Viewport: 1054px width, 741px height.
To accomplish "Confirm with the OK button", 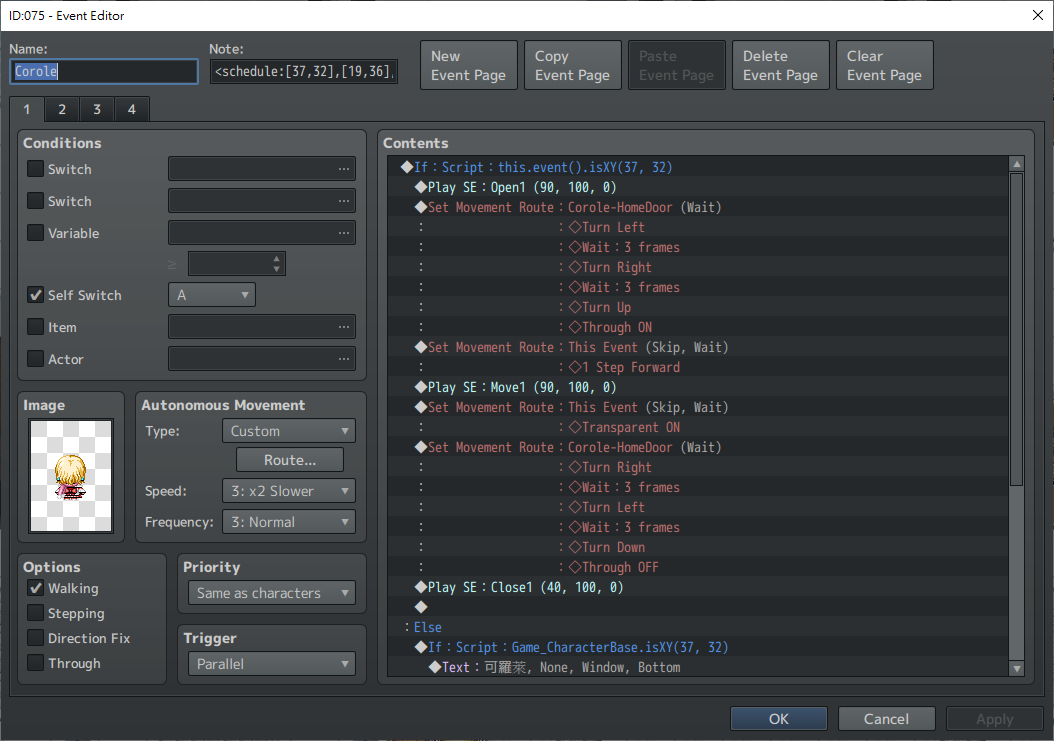I will pos(778,719).
